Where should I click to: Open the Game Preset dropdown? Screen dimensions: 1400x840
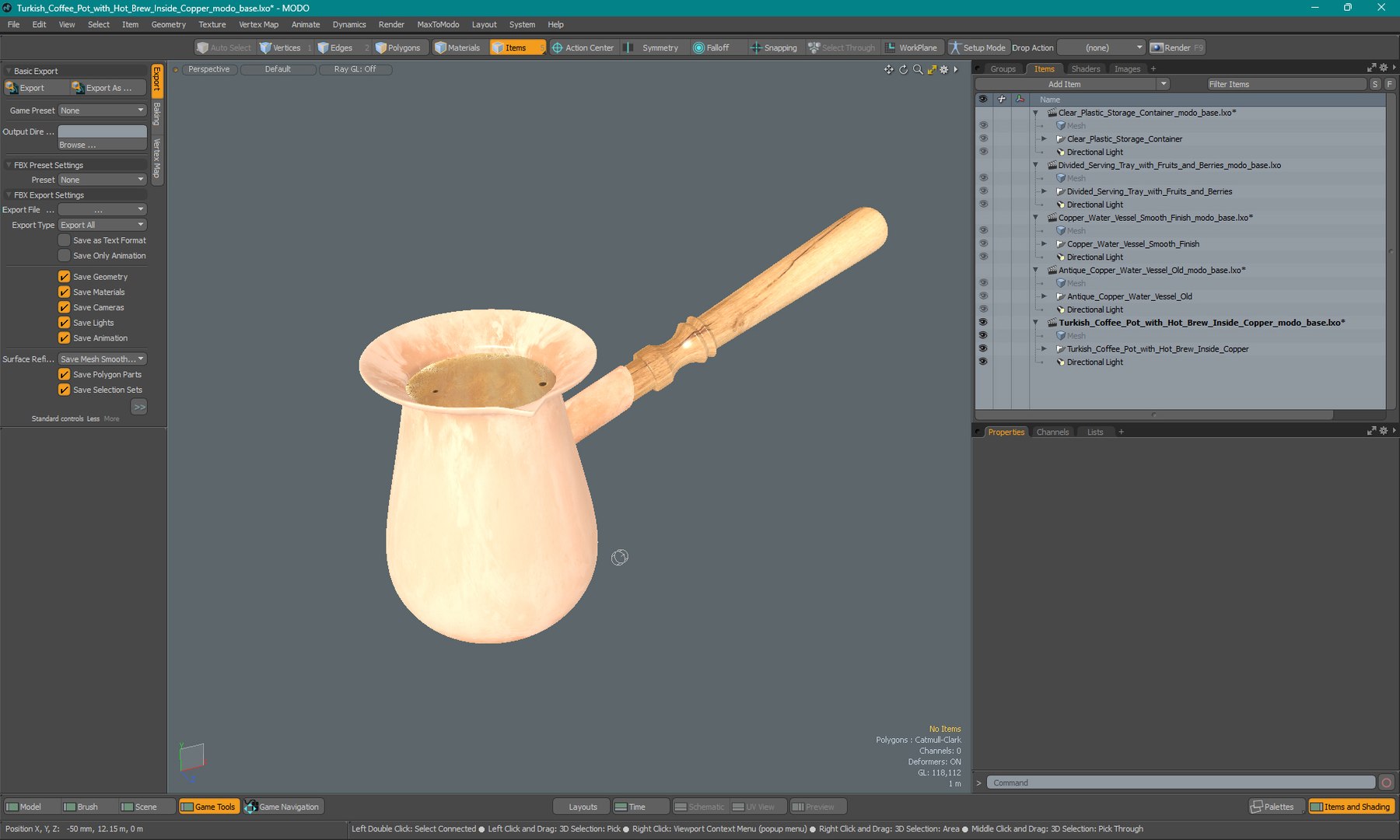pyautogui.click(x=103, y=110)
